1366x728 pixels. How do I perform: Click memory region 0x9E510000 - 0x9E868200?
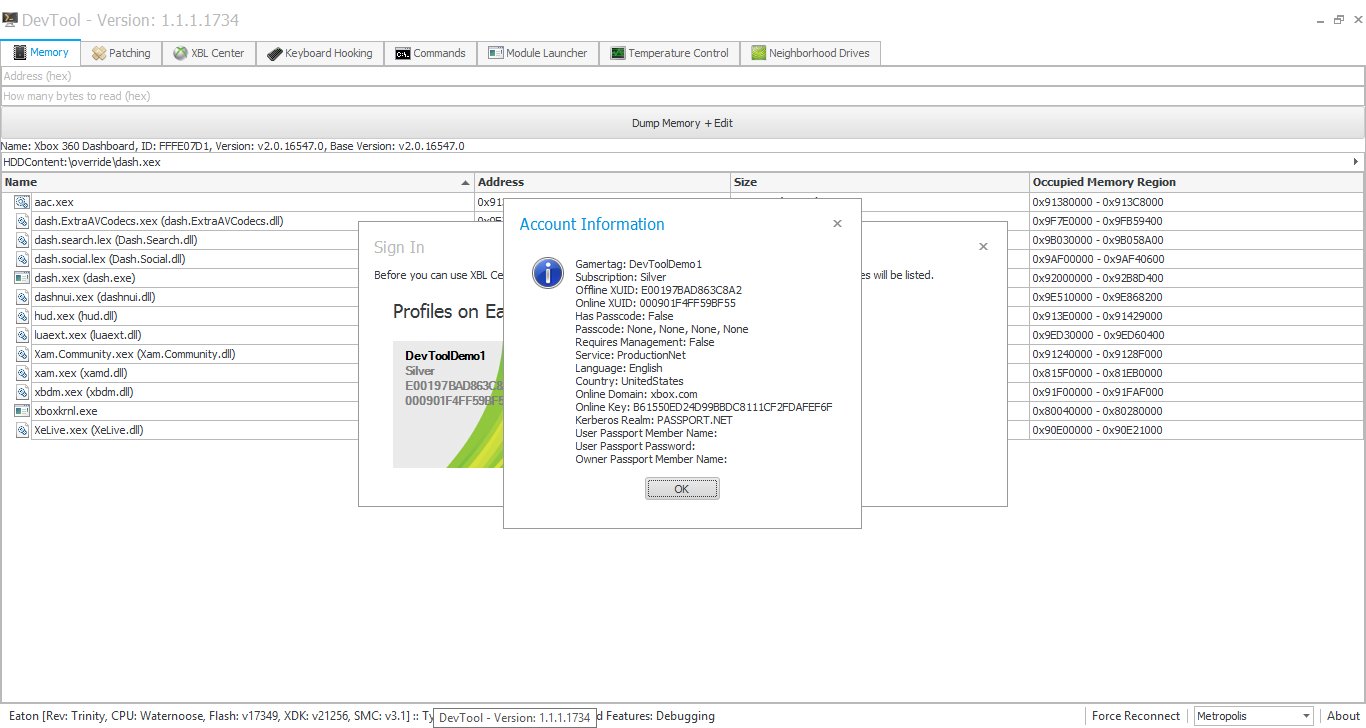coord(1098,297)
